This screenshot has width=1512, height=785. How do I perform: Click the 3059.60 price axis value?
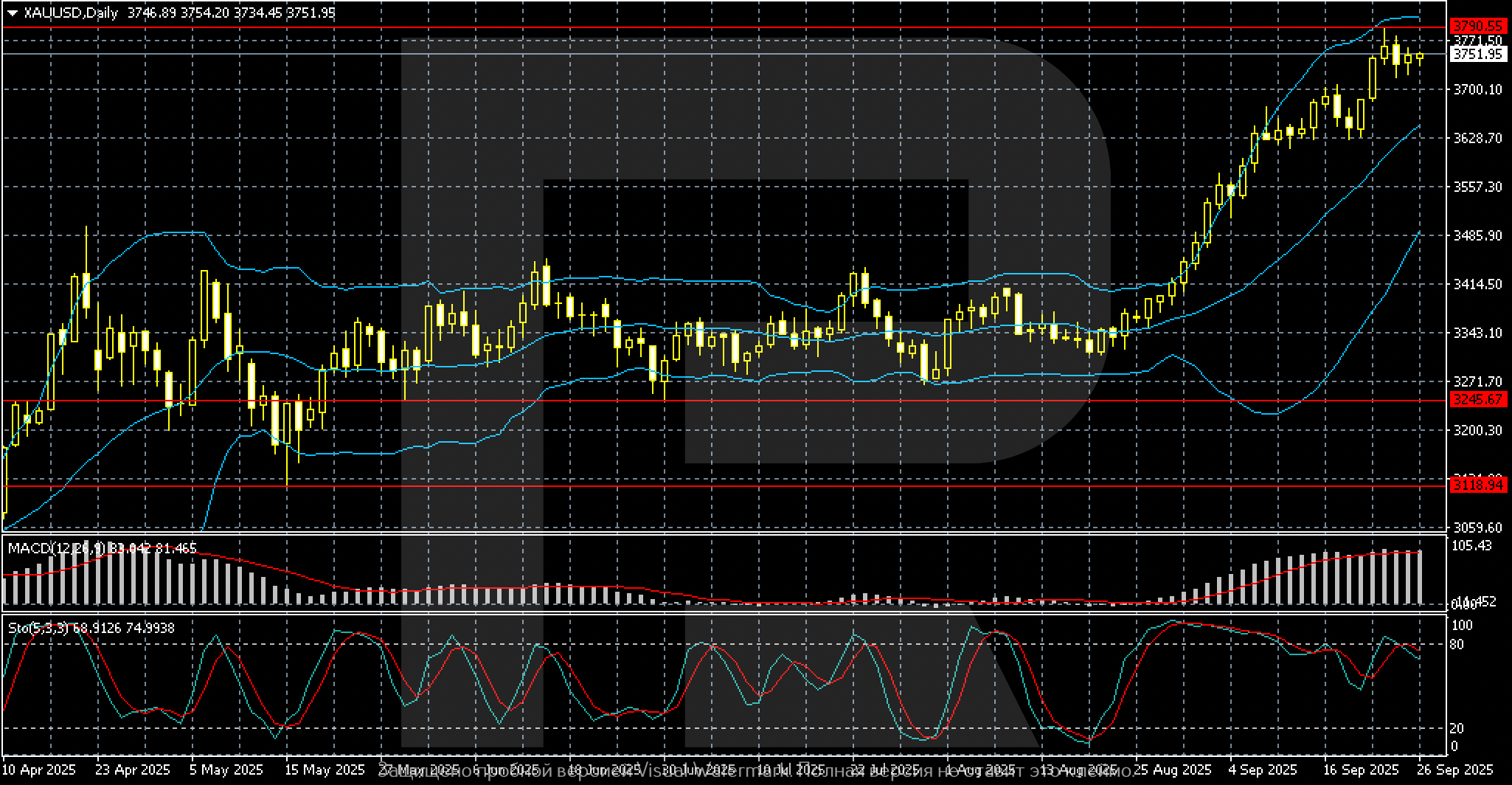[x=1477, y=528]
